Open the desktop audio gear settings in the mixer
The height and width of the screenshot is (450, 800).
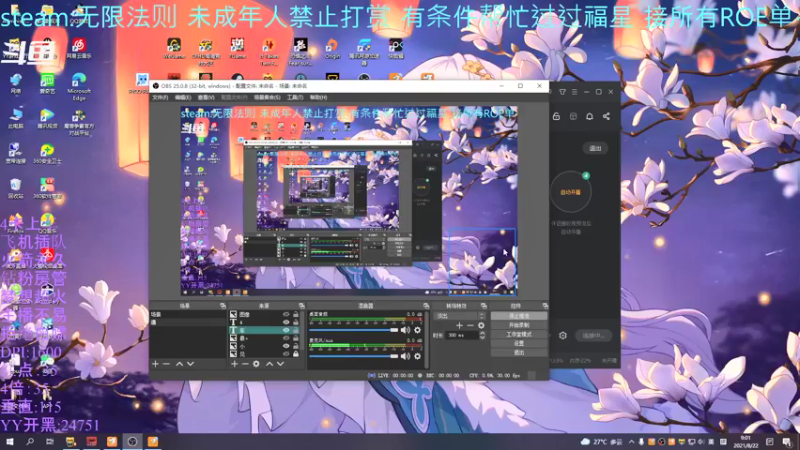[417, 330]
